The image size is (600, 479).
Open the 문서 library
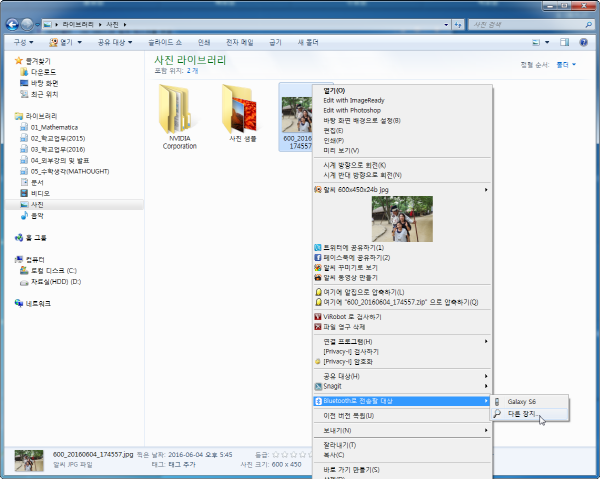click(37, 182)
